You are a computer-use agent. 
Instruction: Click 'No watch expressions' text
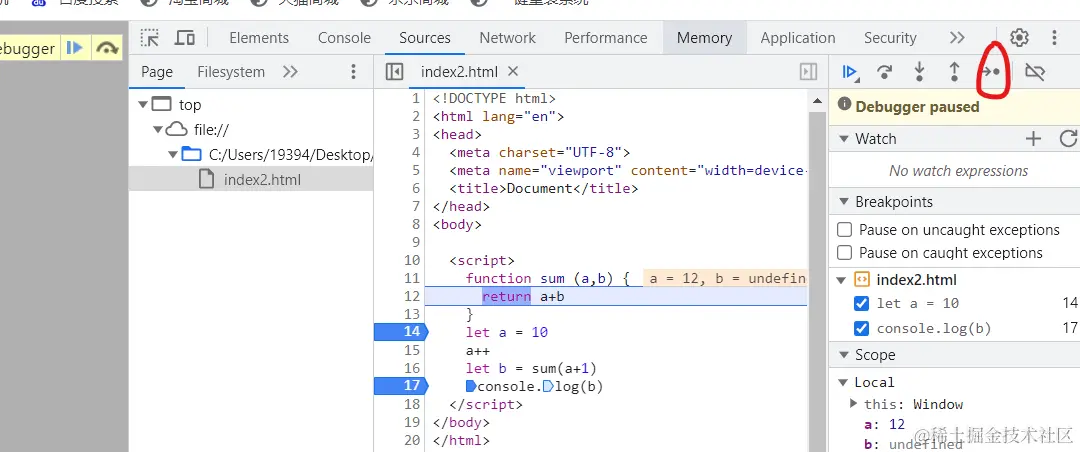point(958,171)
